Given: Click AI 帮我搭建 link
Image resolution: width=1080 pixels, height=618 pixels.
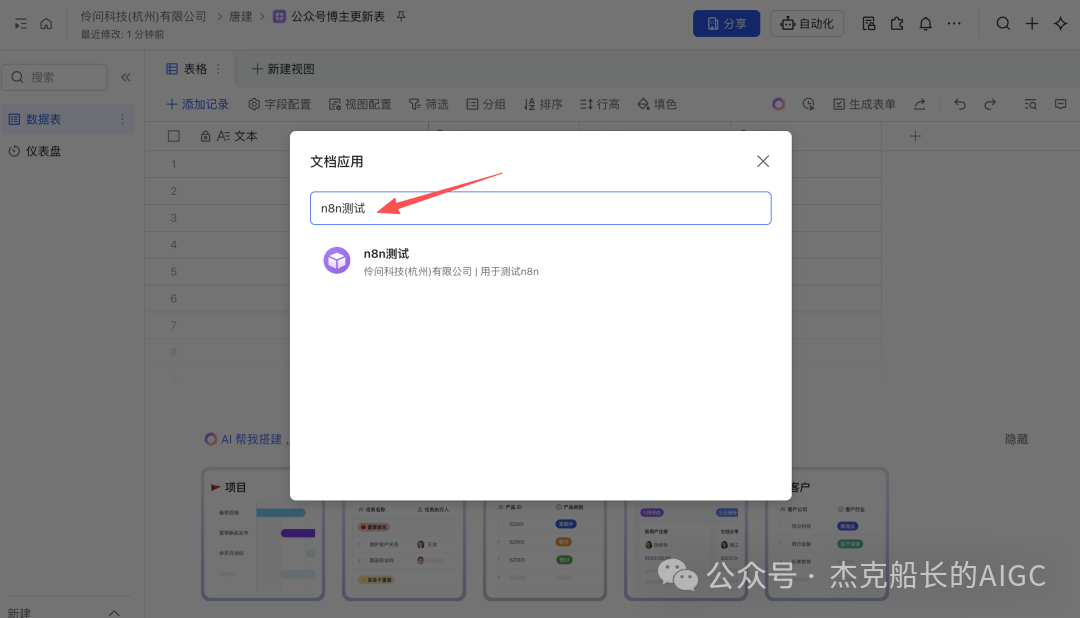Looking at the screenshot, I should point(244,439).
